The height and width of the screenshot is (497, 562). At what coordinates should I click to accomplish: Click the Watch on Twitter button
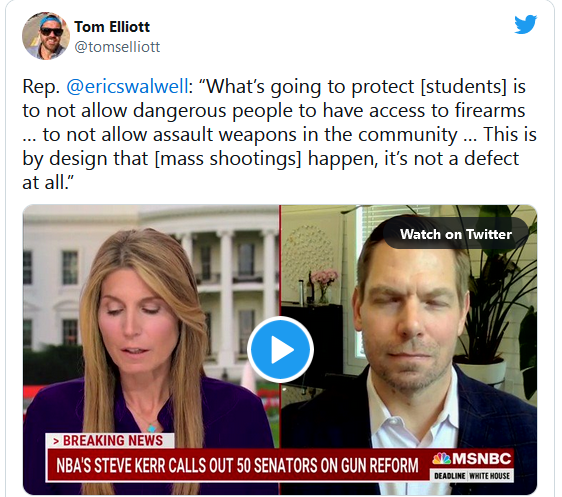coord(456,234)
